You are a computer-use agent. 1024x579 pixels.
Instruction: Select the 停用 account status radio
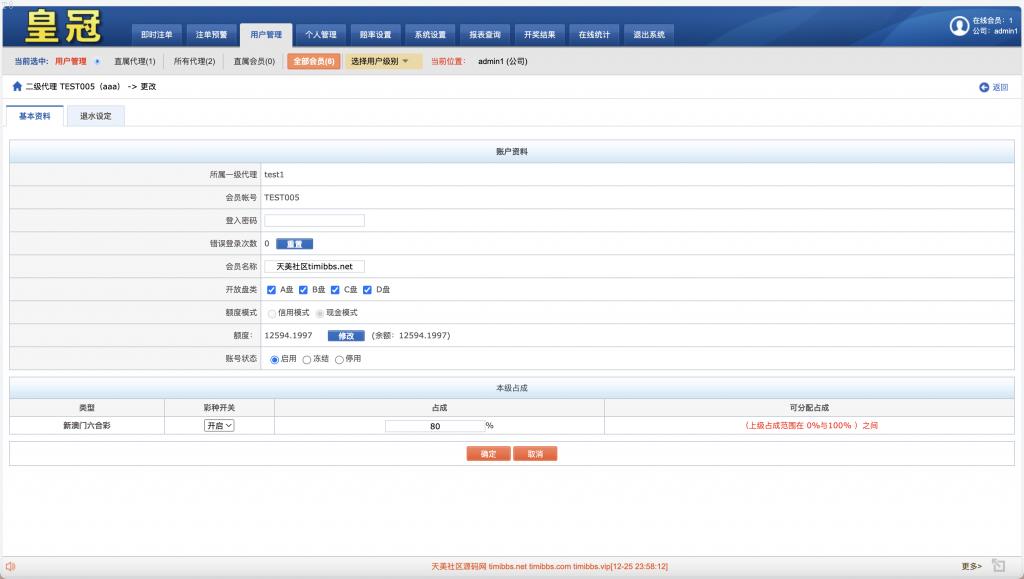(339, 360)
